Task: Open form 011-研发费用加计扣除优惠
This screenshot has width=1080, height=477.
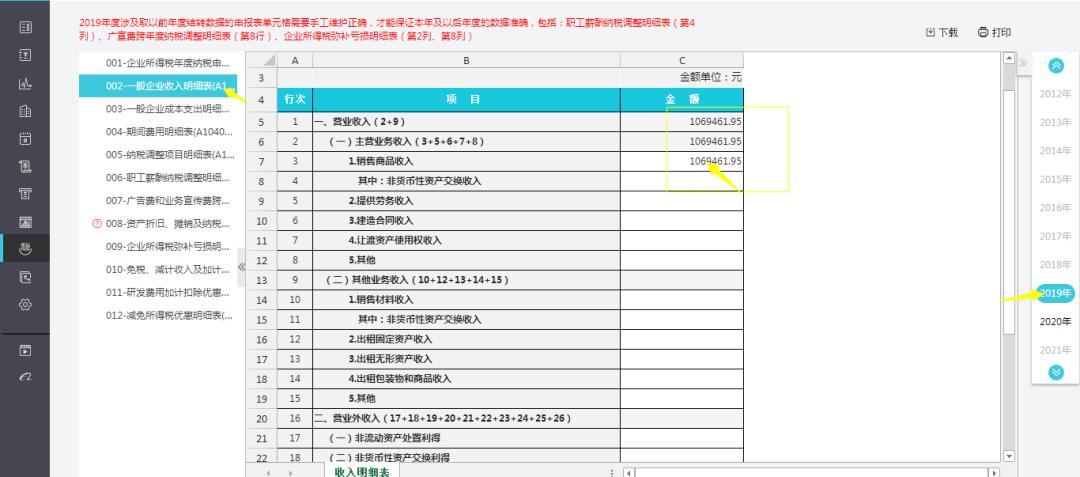Action: point(167,293)
